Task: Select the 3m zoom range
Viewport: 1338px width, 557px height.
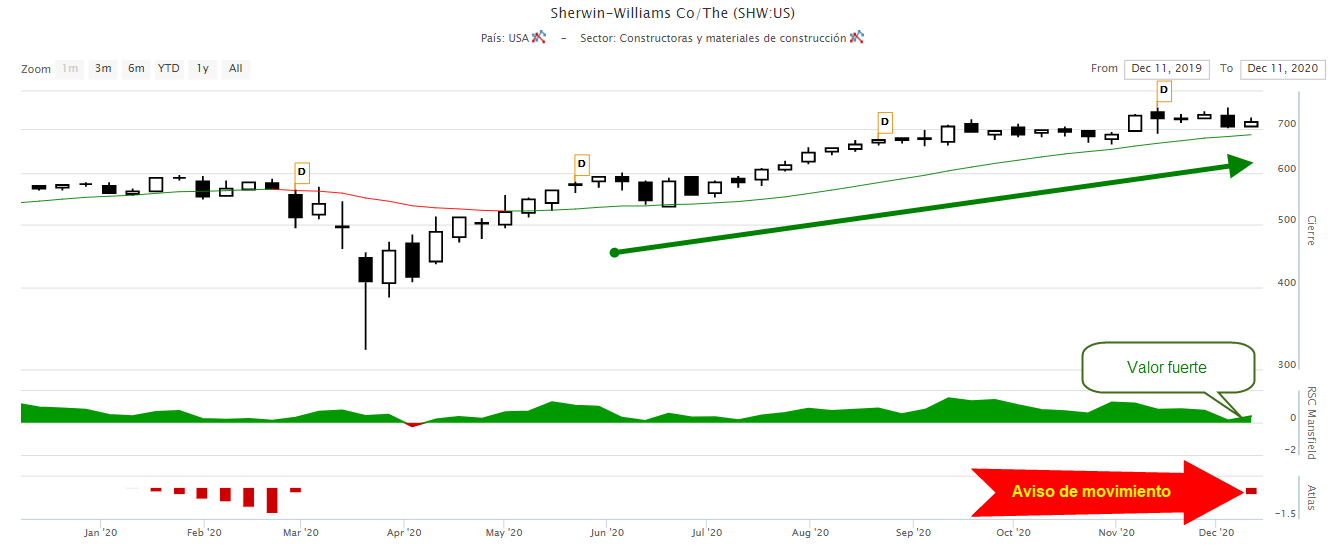Action: coord(103,69)
